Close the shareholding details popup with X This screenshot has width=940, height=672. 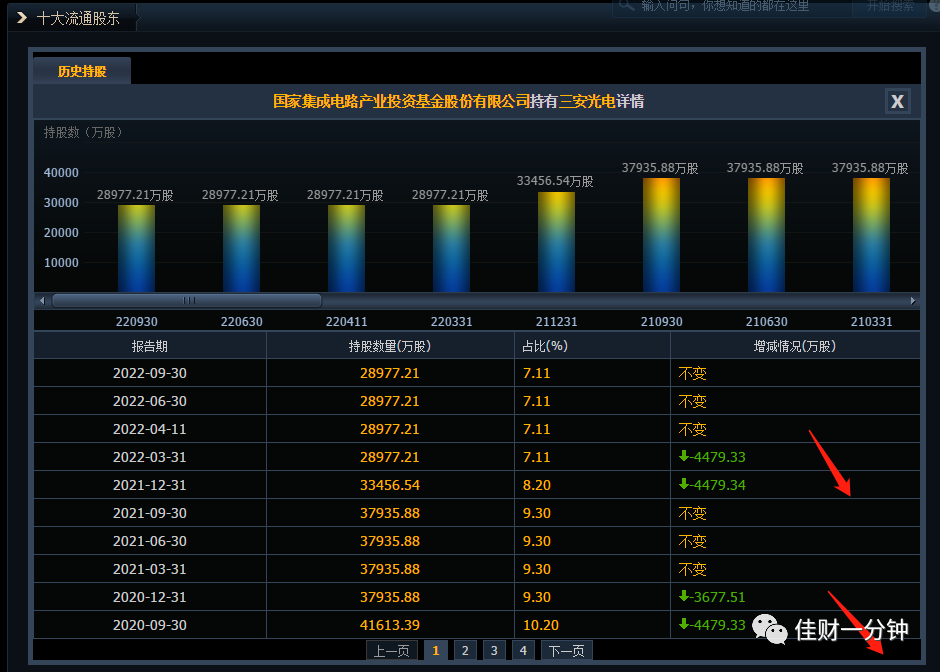[897, 101]
